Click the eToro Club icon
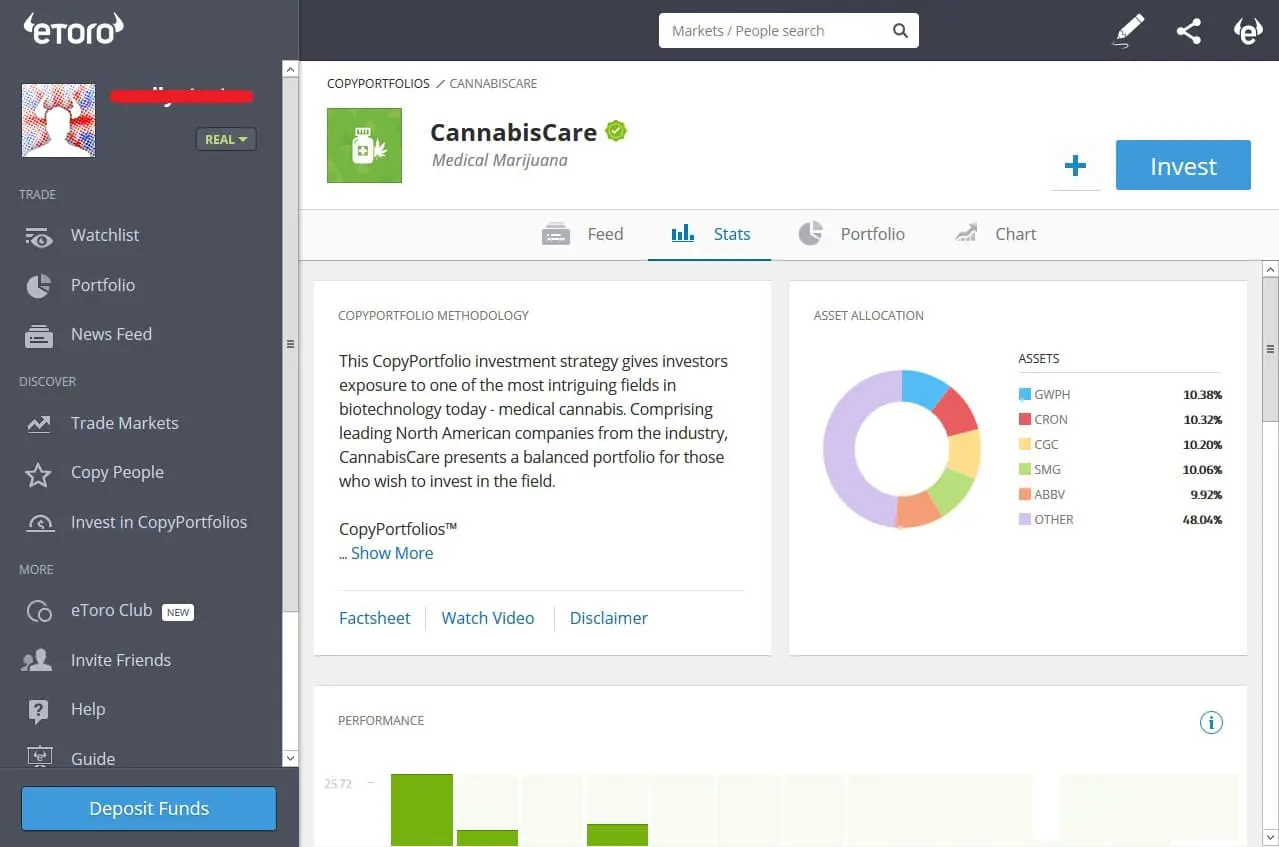This screenshot has height=847, width=1279. tap(39, 611)
